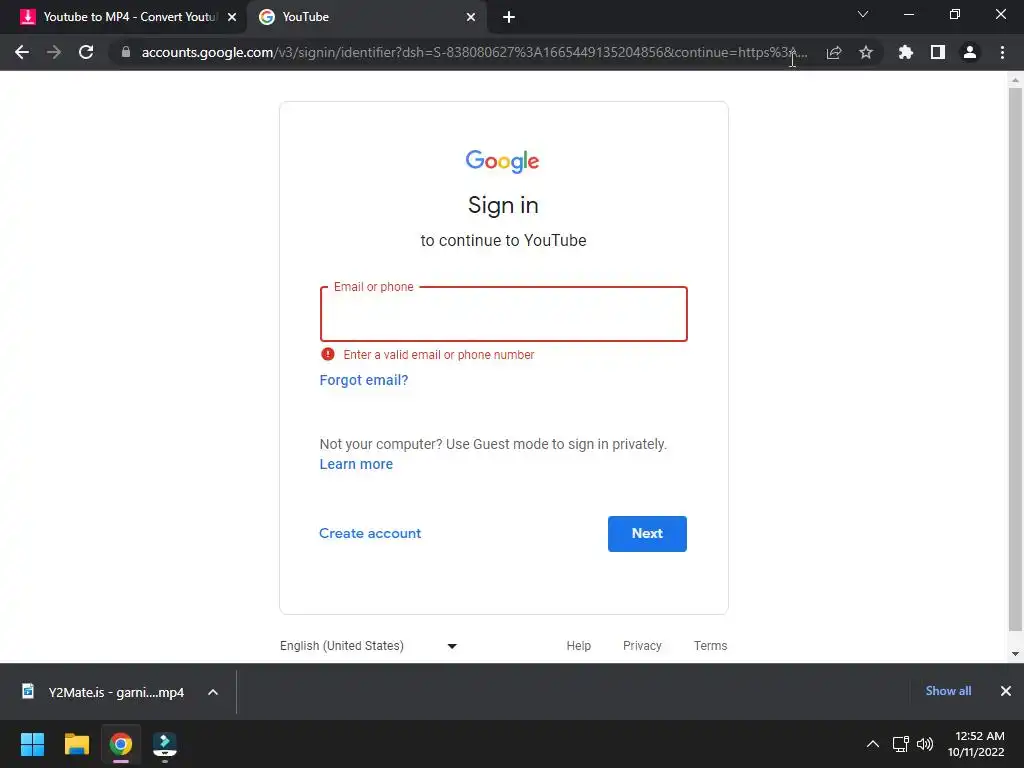Open the downloaded Y2Mate.is mp4 file

pyautogui.click(x=103, y=692)
